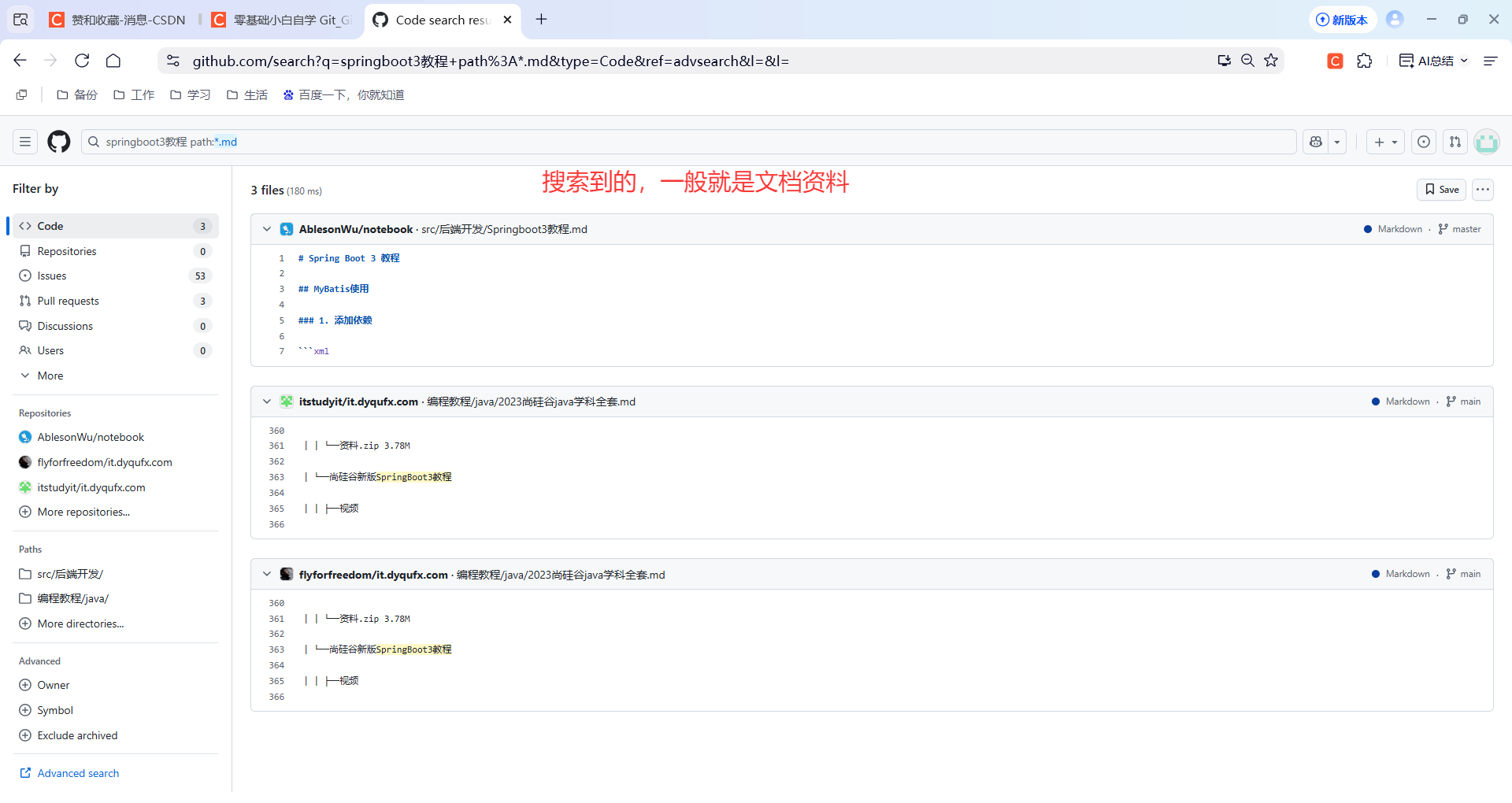Open GitHub homepage via Octocat logo

pos(59,142)
